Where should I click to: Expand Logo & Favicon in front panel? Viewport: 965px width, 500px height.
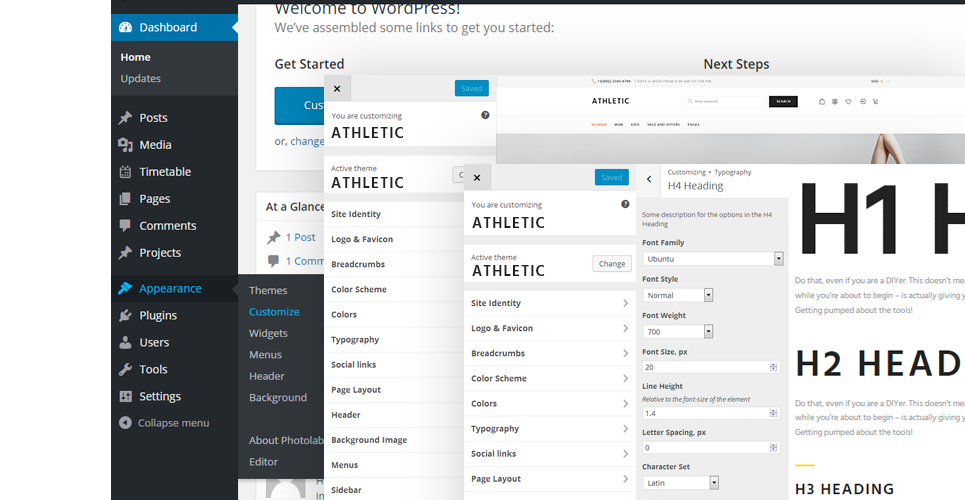(x=550, y=328)
